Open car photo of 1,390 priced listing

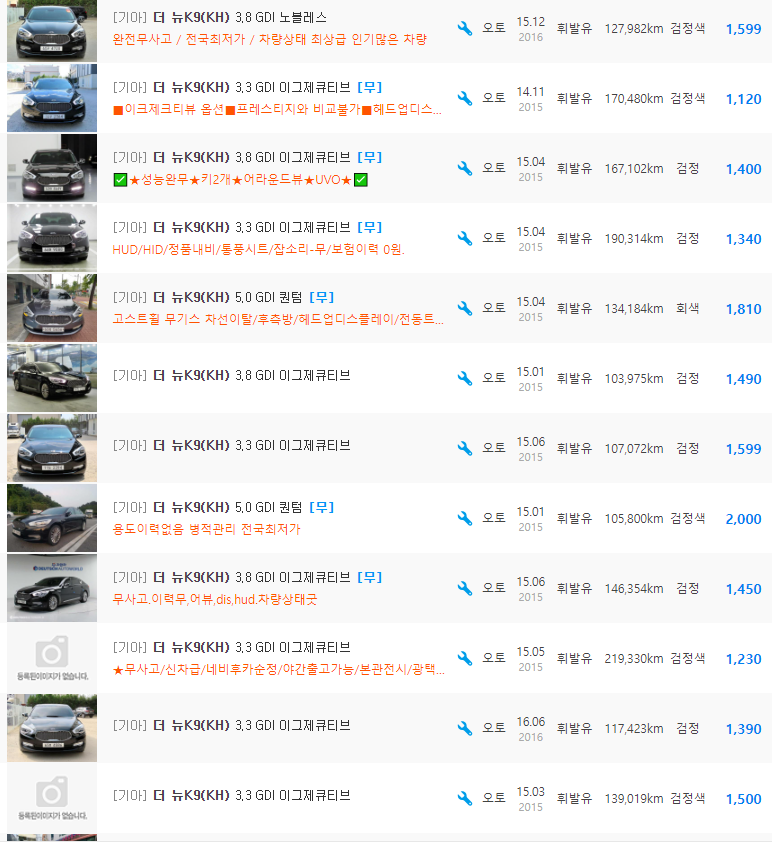coord(52,728)
